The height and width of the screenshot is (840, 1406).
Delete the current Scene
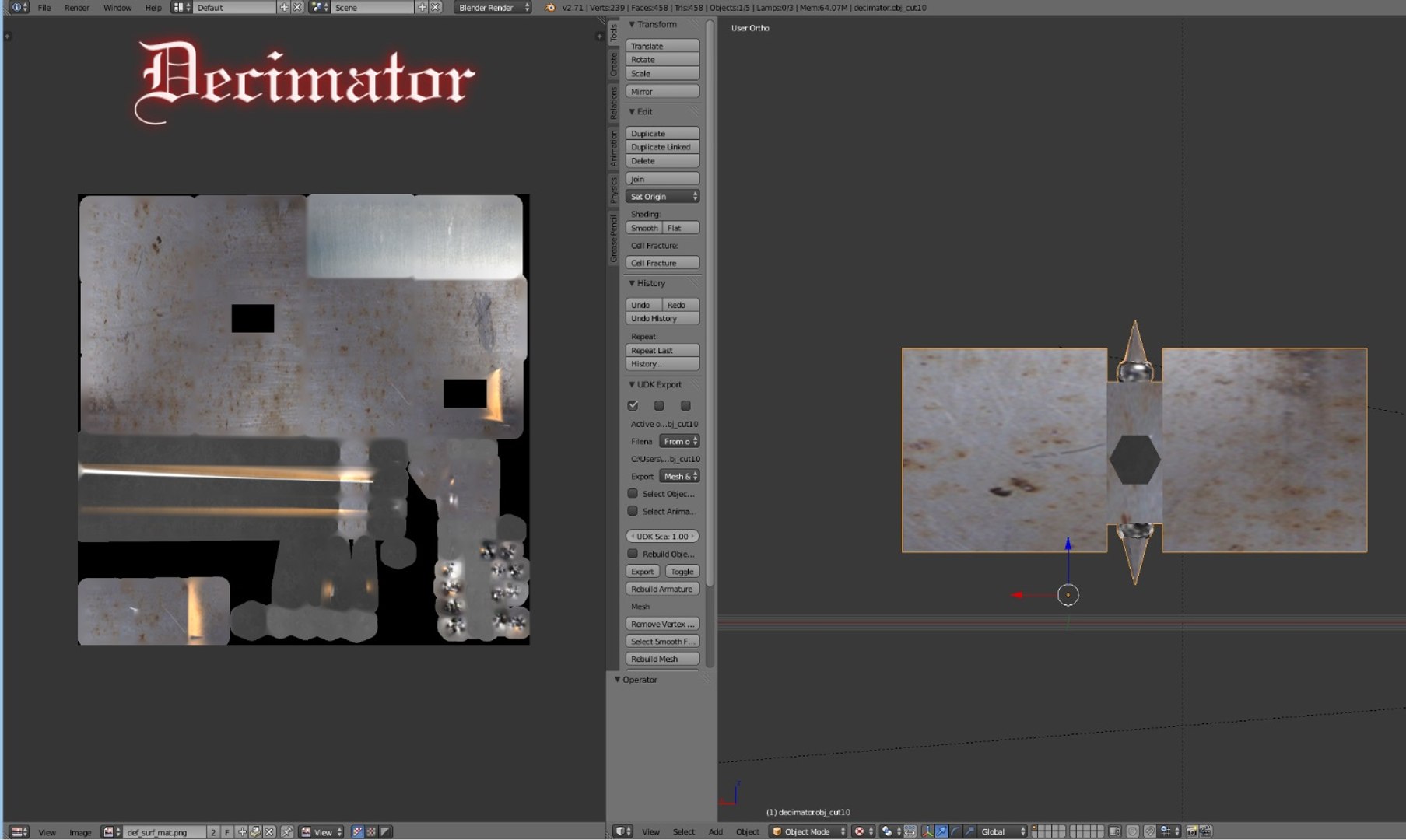pyautogui.click(x=436, y=7)
